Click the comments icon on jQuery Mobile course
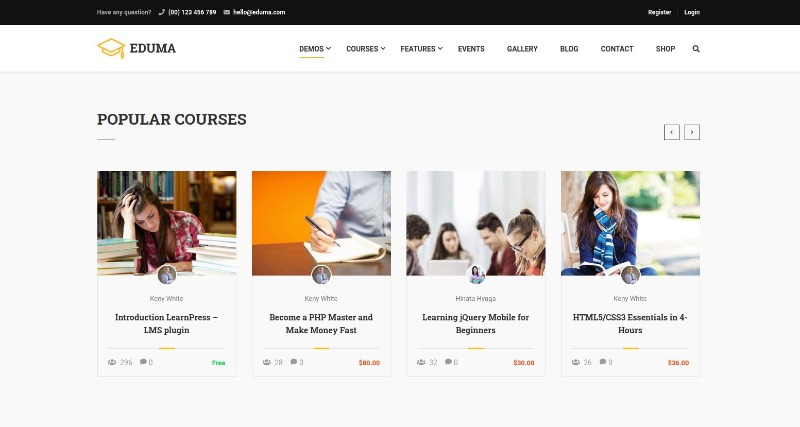 pos(448,362)
